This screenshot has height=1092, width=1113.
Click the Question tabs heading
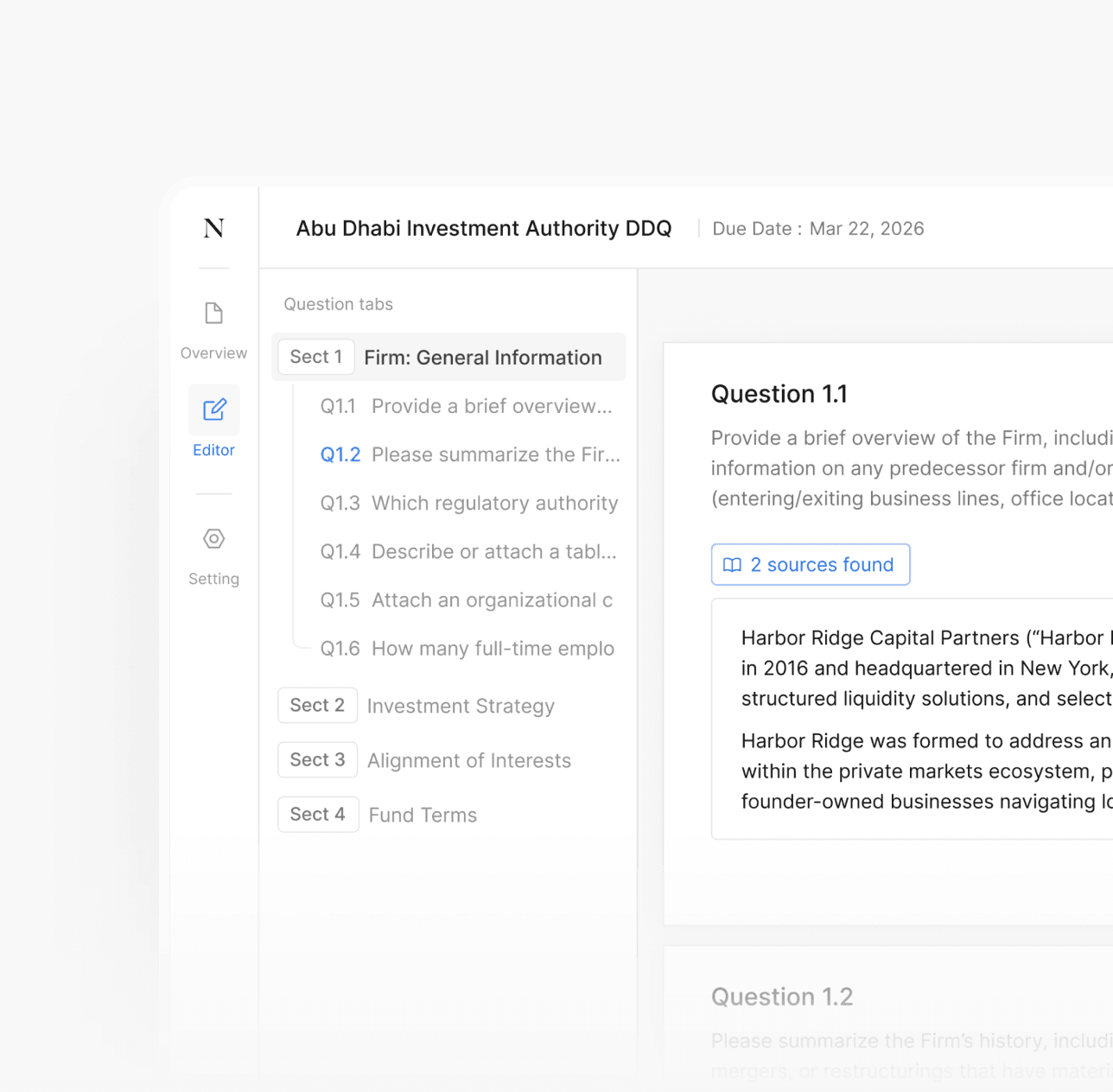coord(338,304)
